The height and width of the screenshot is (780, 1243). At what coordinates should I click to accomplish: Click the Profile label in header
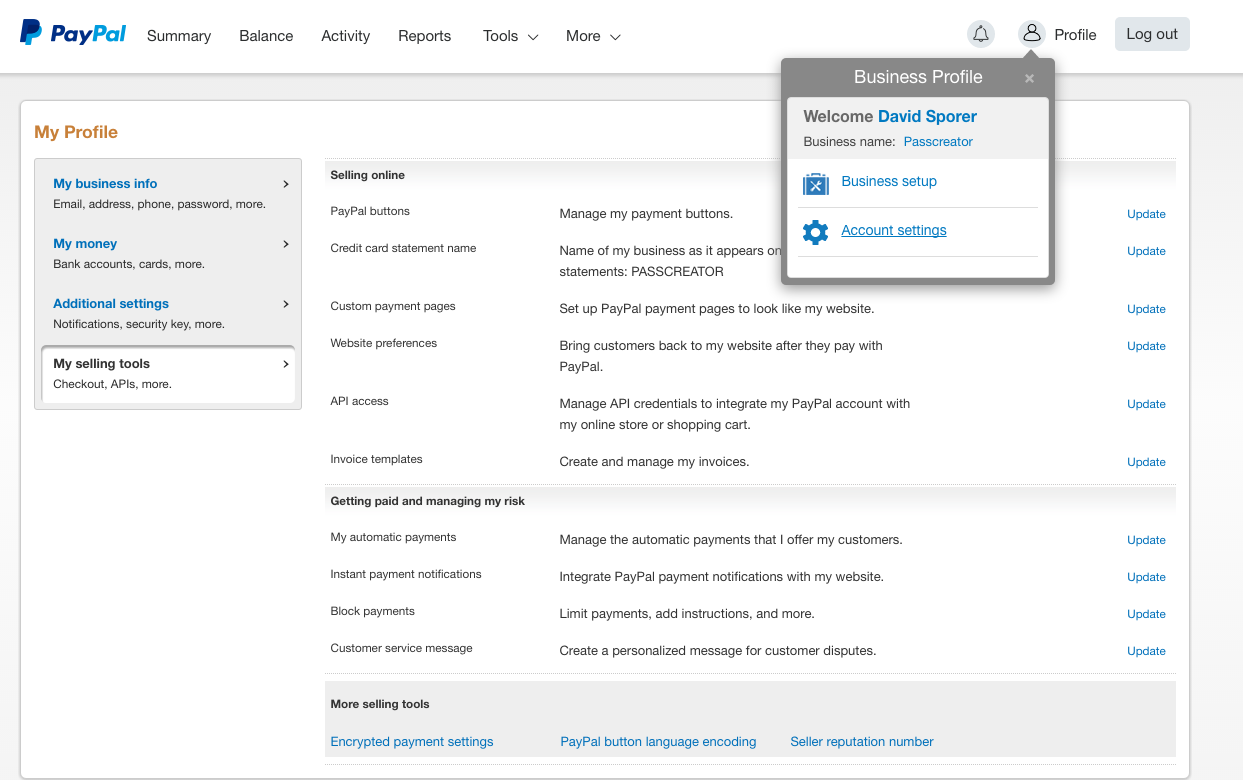pos(1075,35)
